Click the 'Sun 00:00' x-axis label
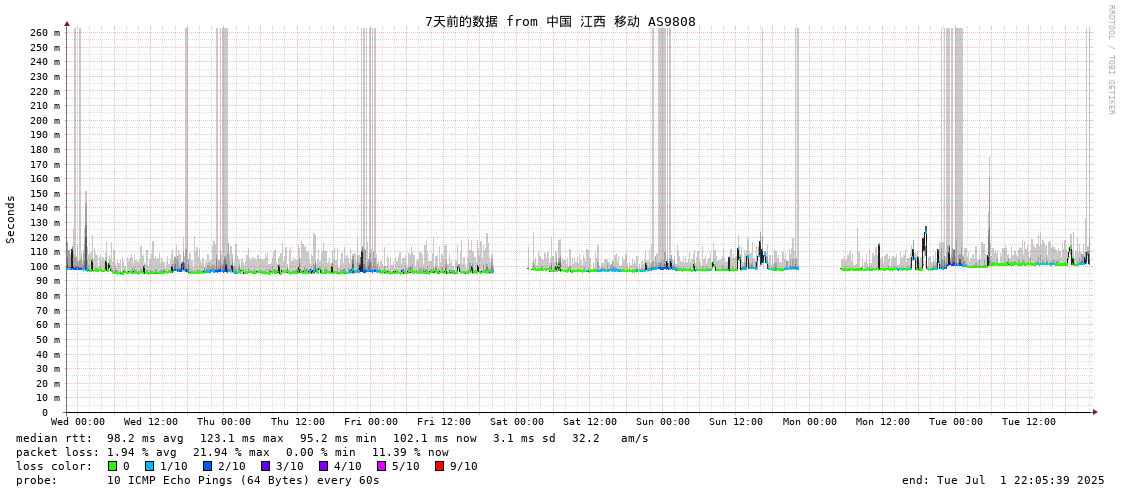Viewport: 1121px width, 494px height. coord(663,423)
